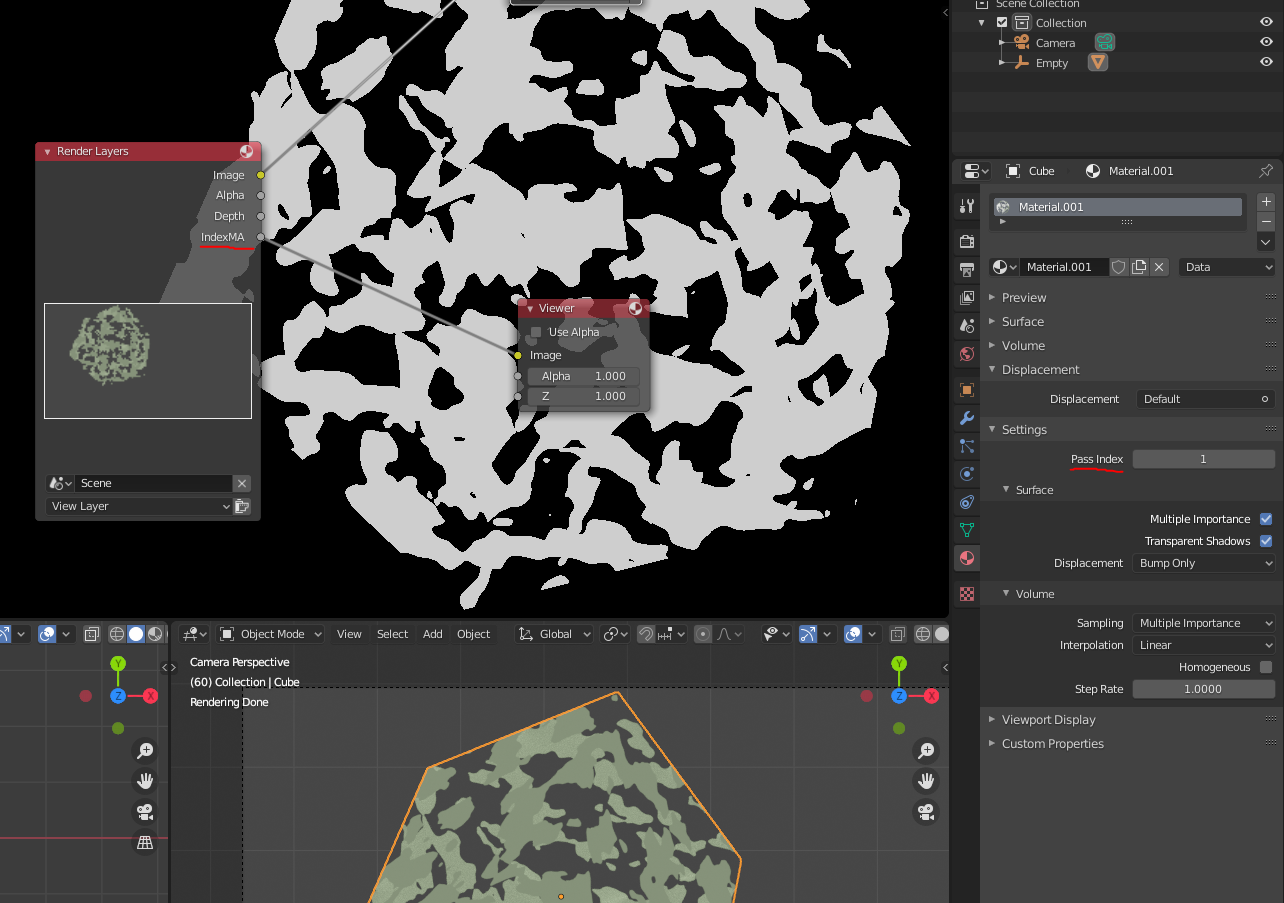Enable the Homogeneous volume checkbox
Viewport: 1284px width, 903px height.
[1266, 667]
